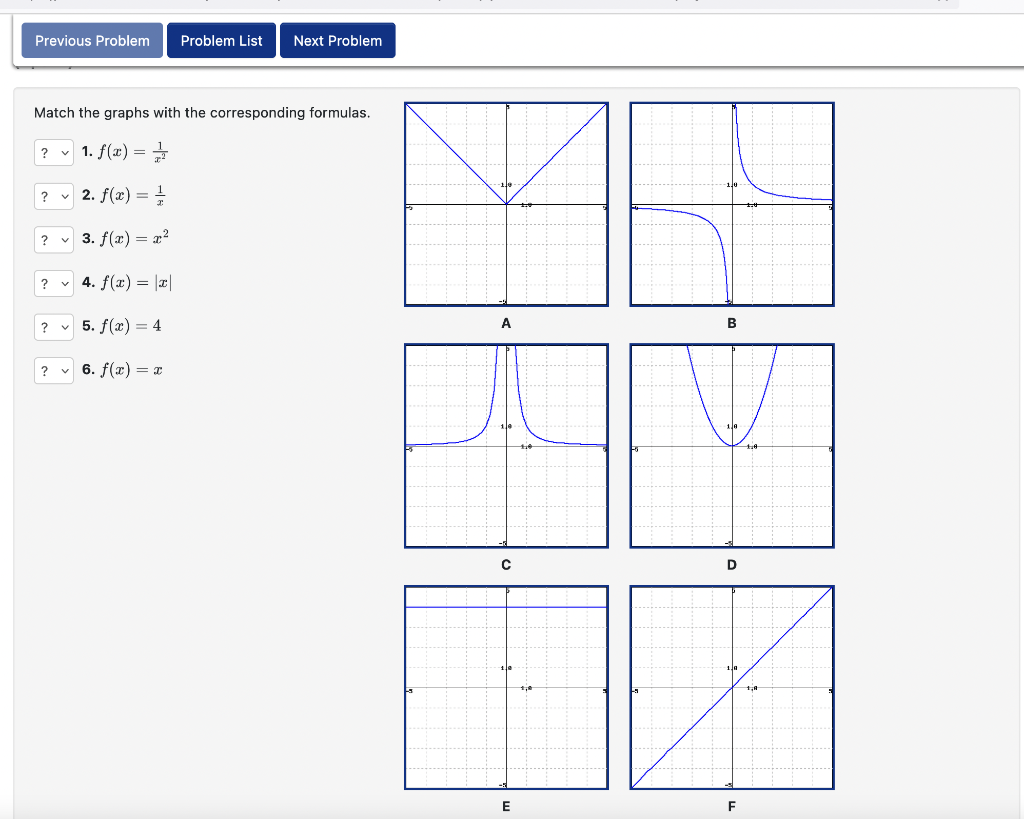Select graph E showing the horizontal line
The height and width of the screenshot is (819, 1024).
pyautogui.click(x=506, y=687)
